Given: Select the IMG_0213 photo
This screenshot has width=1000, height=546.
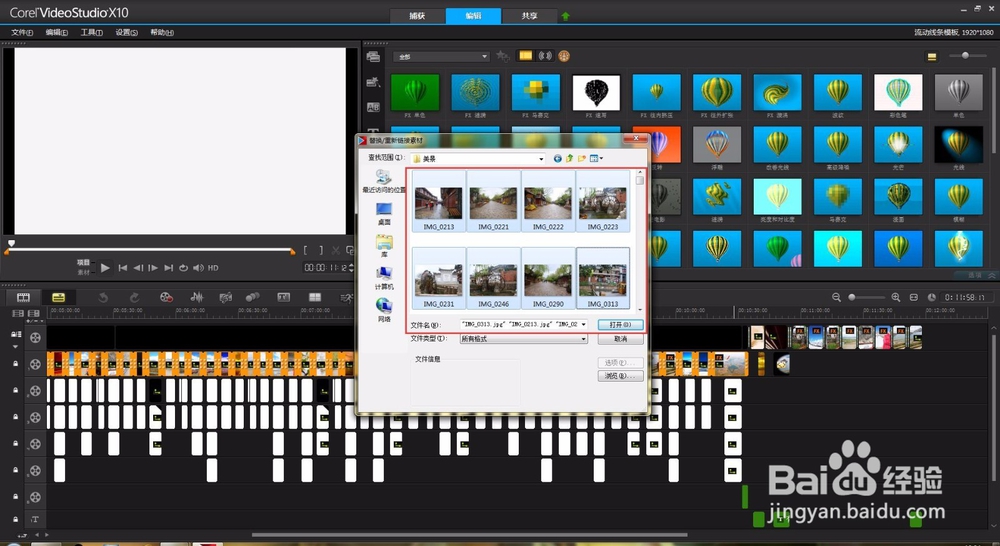Looking at the screenshot, I should click(x=439, y=203).
